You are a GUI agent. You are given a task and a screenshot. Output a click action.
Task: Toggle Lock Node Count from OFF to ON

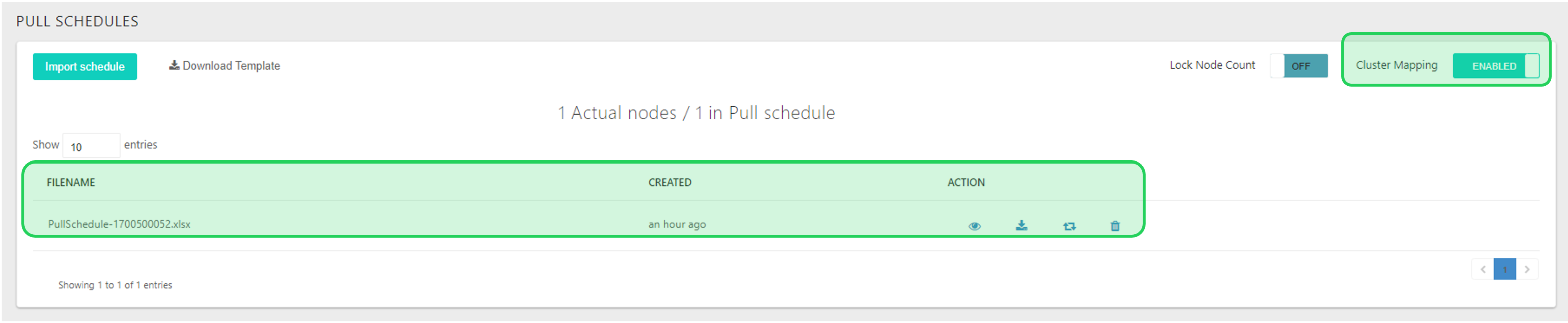(x=1299, y=66)
